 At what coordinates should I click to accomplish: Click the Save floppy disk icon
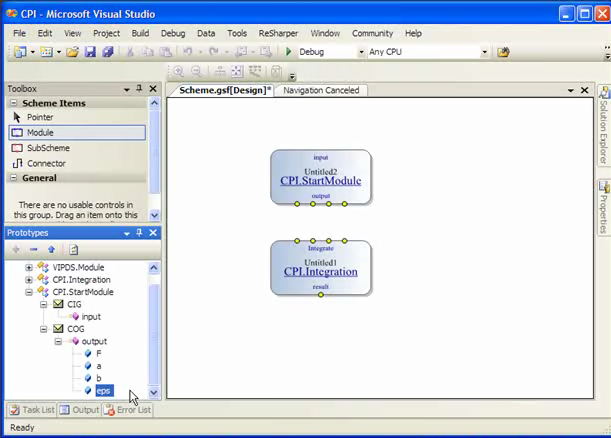(90, 52)
